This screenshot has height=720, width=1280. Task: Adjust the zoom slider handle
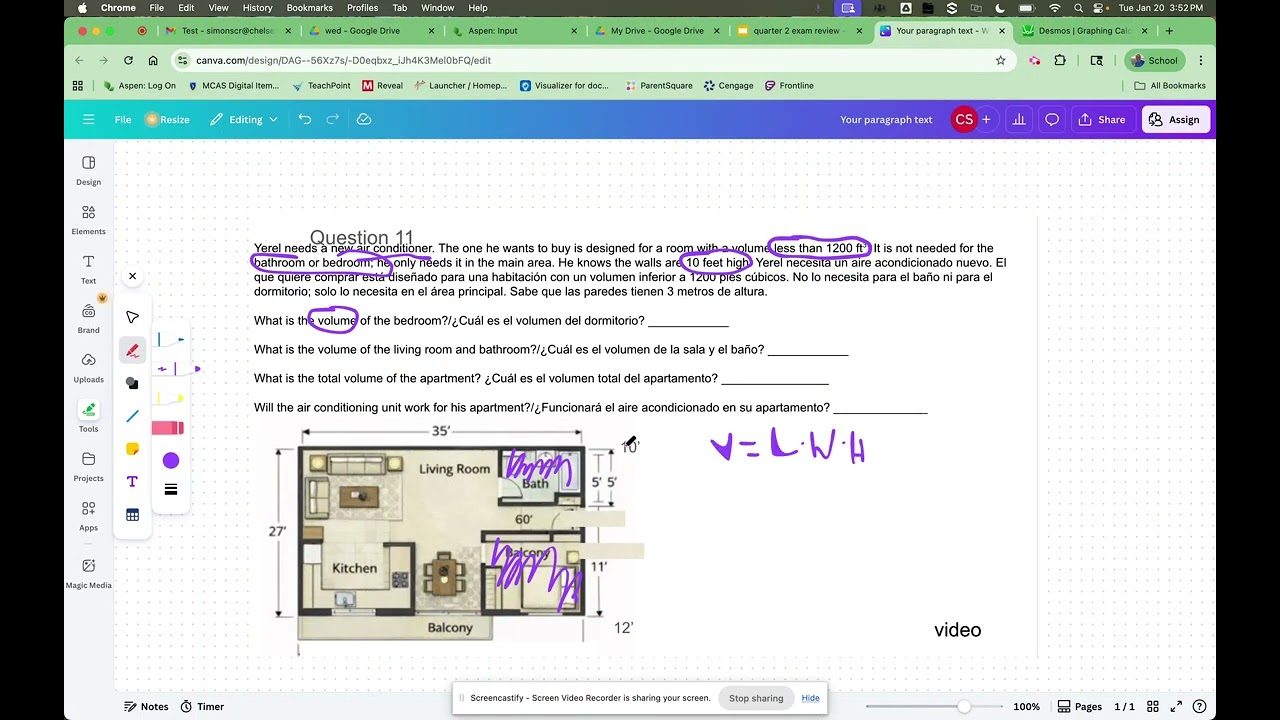[963, 706]
